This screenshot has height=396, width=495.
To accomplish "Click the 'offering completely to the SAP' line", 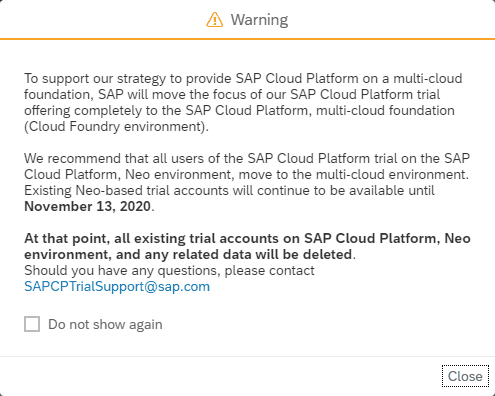I will pyautogui.click(x=239, y=110).
